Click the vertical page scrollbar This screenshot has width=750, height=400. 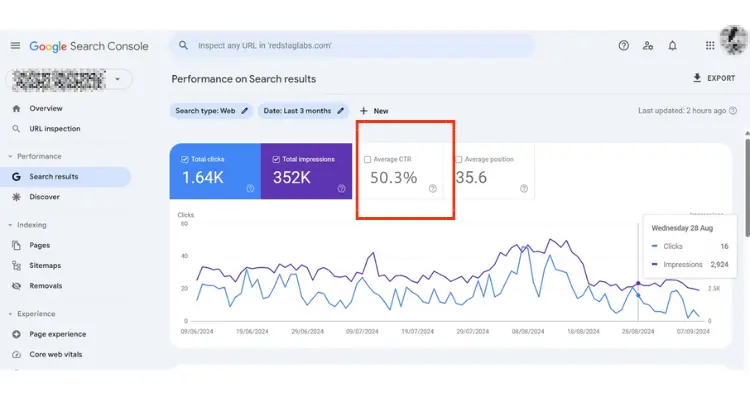tap(747, 187)
